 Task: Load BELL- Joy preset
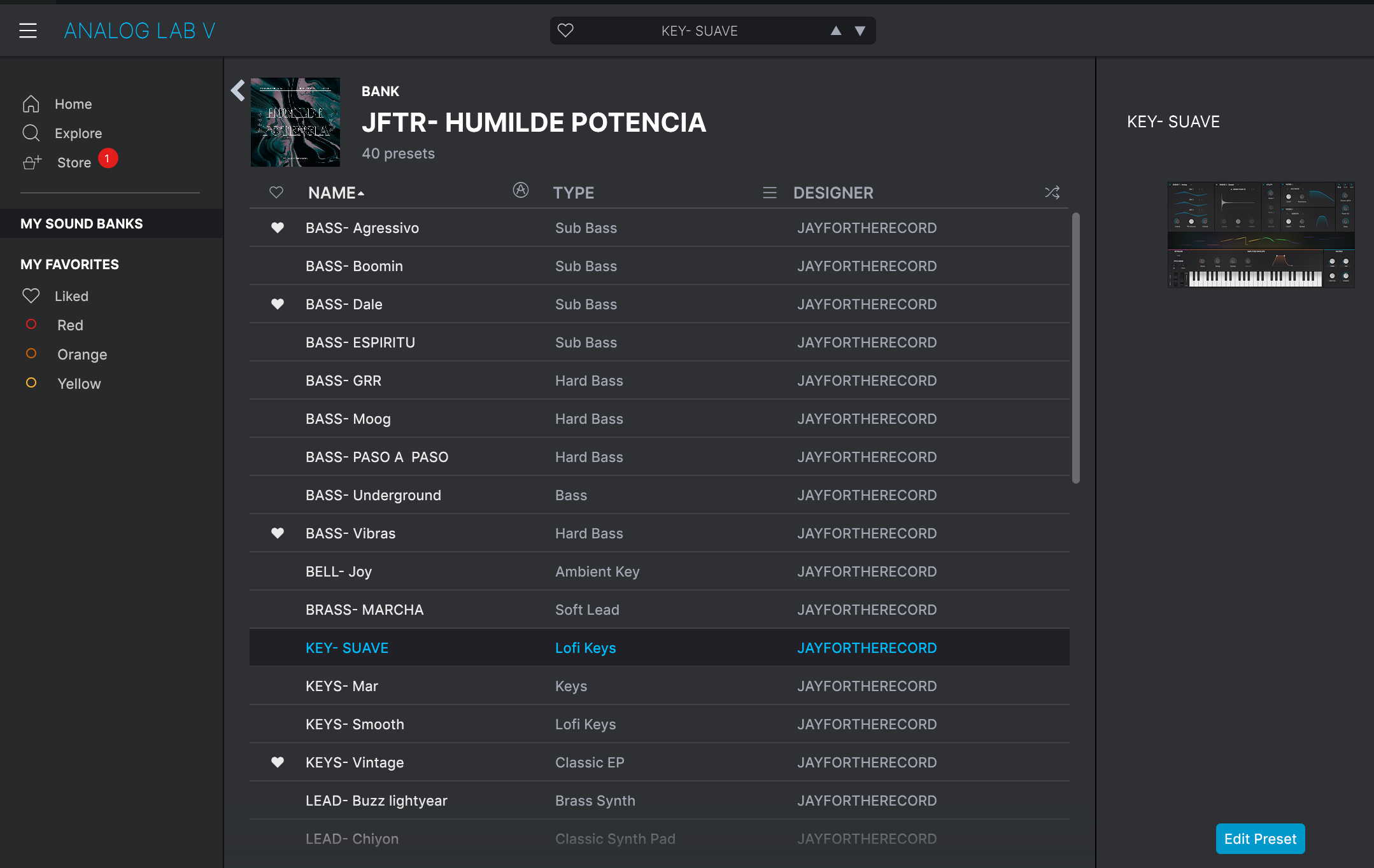tap(660, 571)
